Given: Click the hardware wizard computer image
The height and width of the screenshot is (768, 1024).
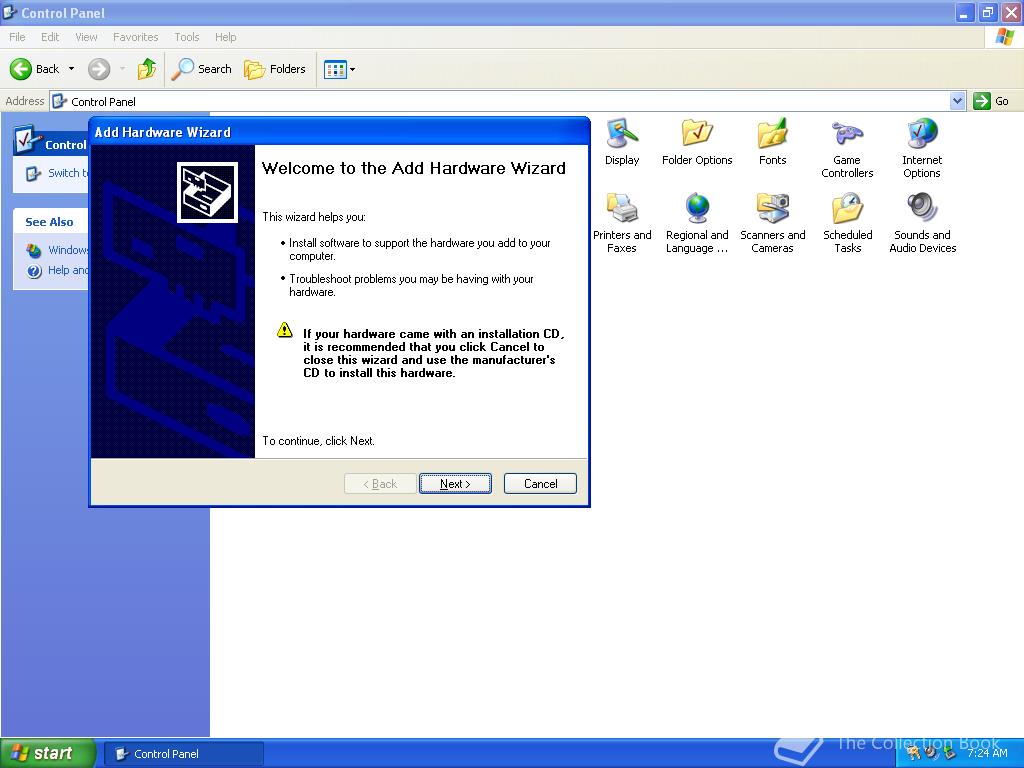Looking at the screenshot, I should pyautogui.click(x=207, y=193).
